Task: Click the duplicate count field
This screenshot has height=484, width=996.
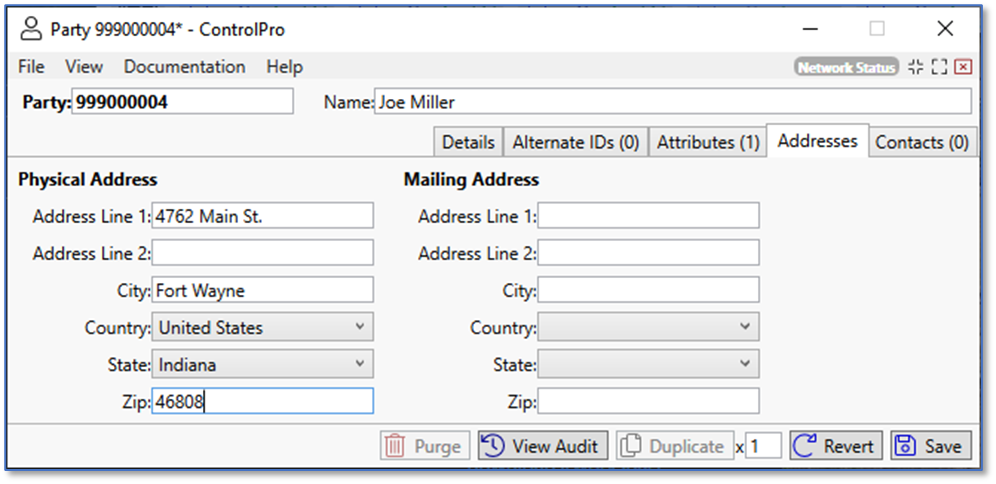Action: [x=763, y=446]
